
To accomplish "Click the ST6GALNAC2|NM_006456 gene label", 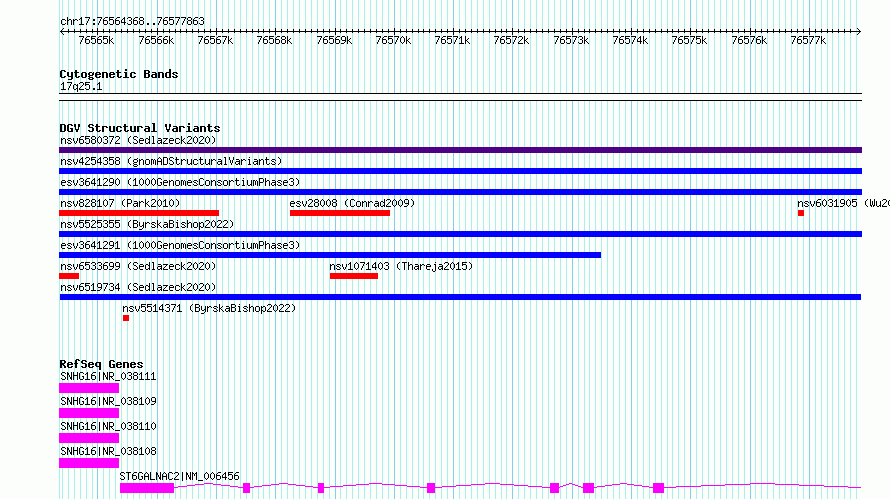I will pos(179,476).
